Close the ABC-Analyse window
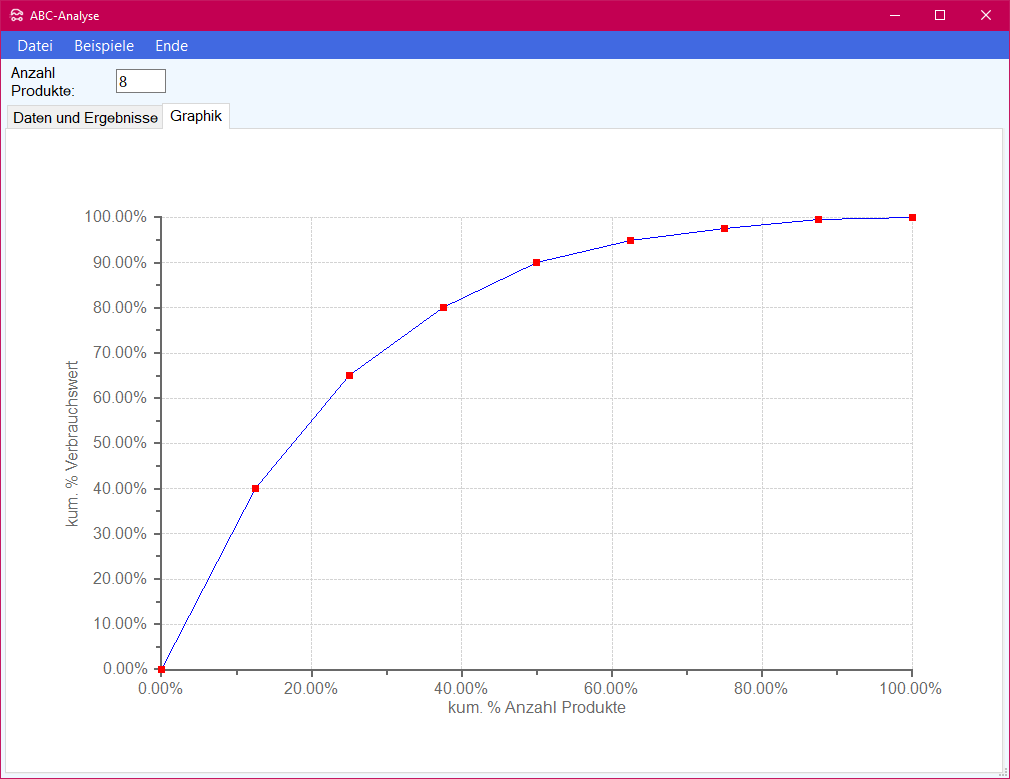Screen dimensions: 1010x779 tap(986, 15)
